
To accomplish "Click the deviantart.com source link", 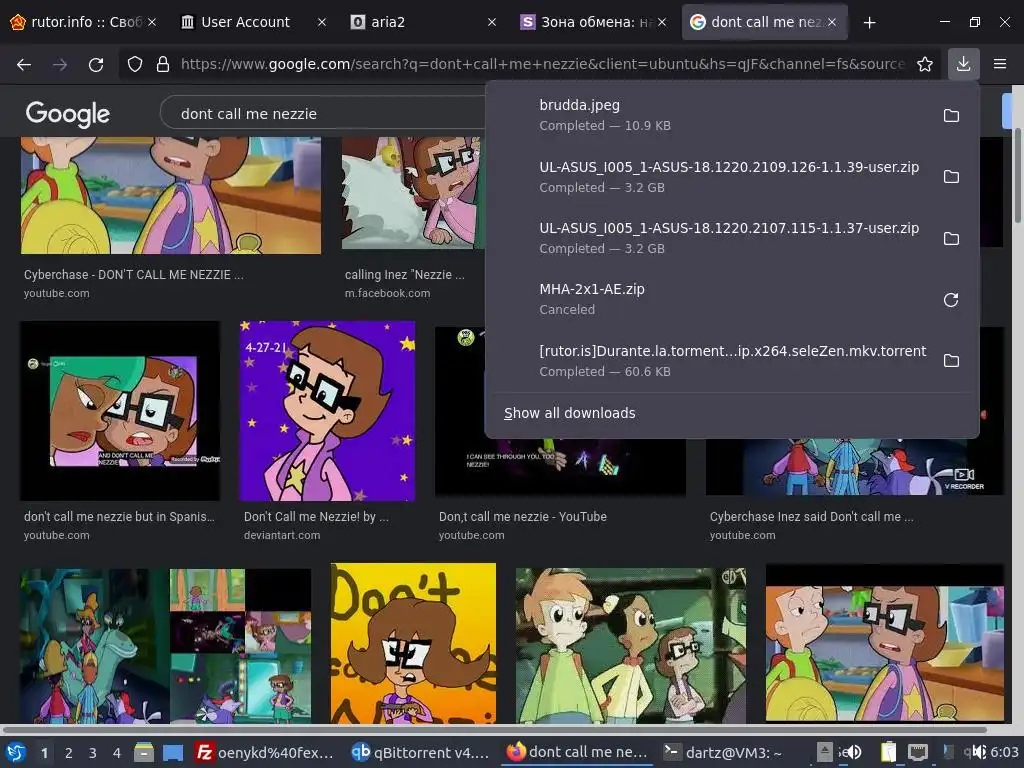I will (x=282, y=535).
